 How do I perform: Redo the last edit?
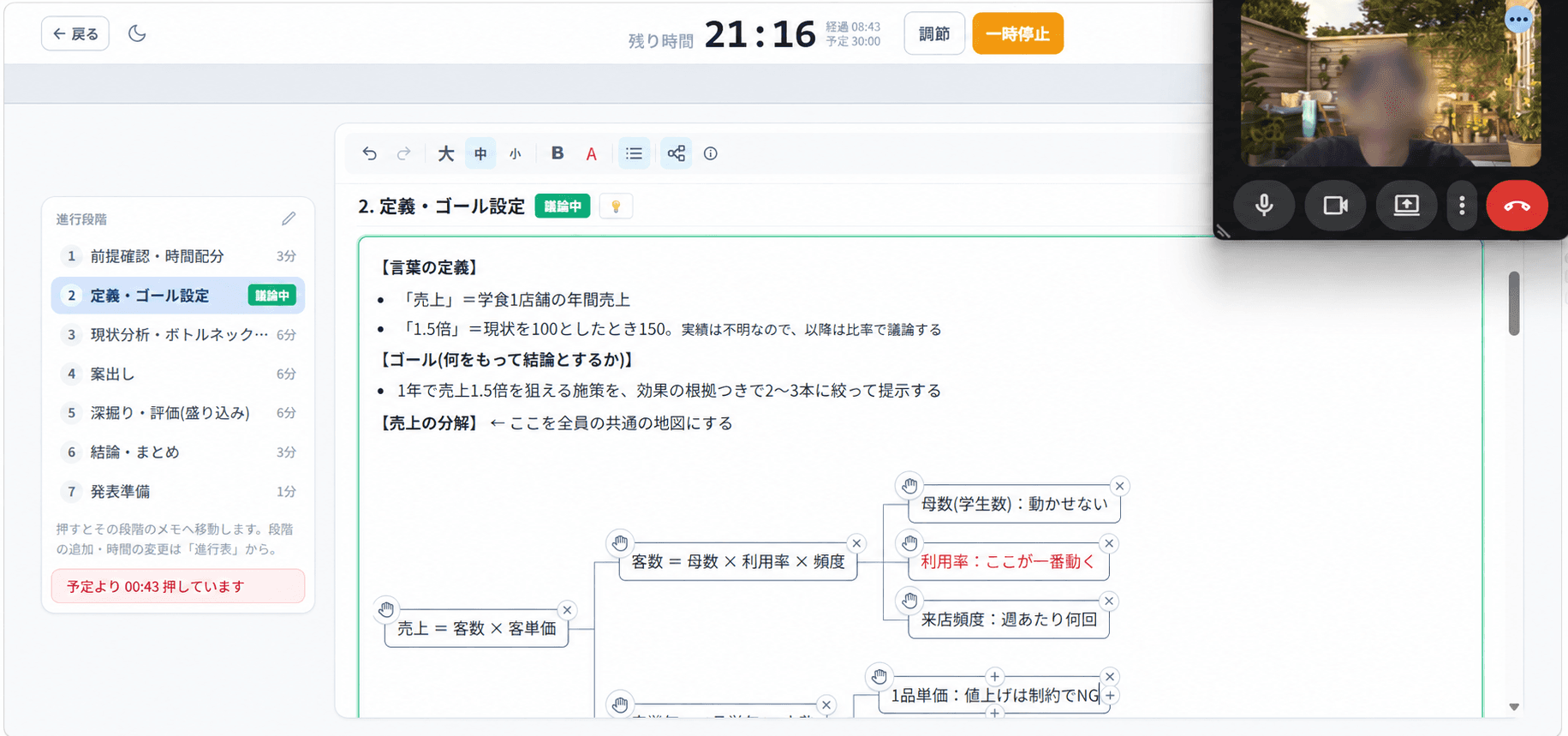point(403,153)
